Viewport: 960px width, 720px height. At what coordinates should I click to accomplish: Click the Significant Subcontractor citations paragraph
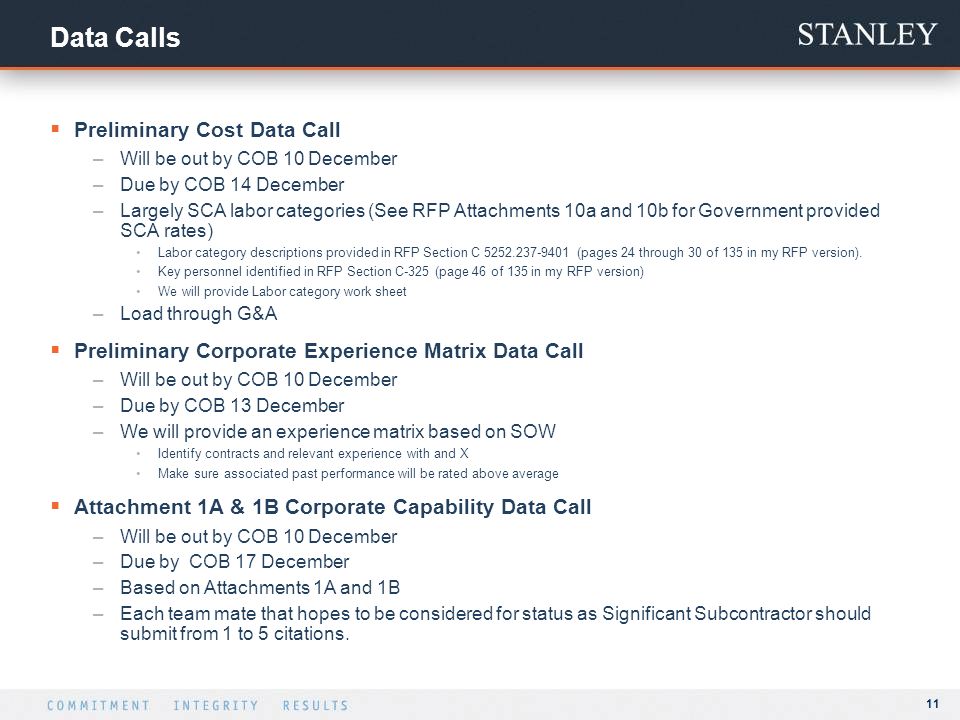point(495,623)
